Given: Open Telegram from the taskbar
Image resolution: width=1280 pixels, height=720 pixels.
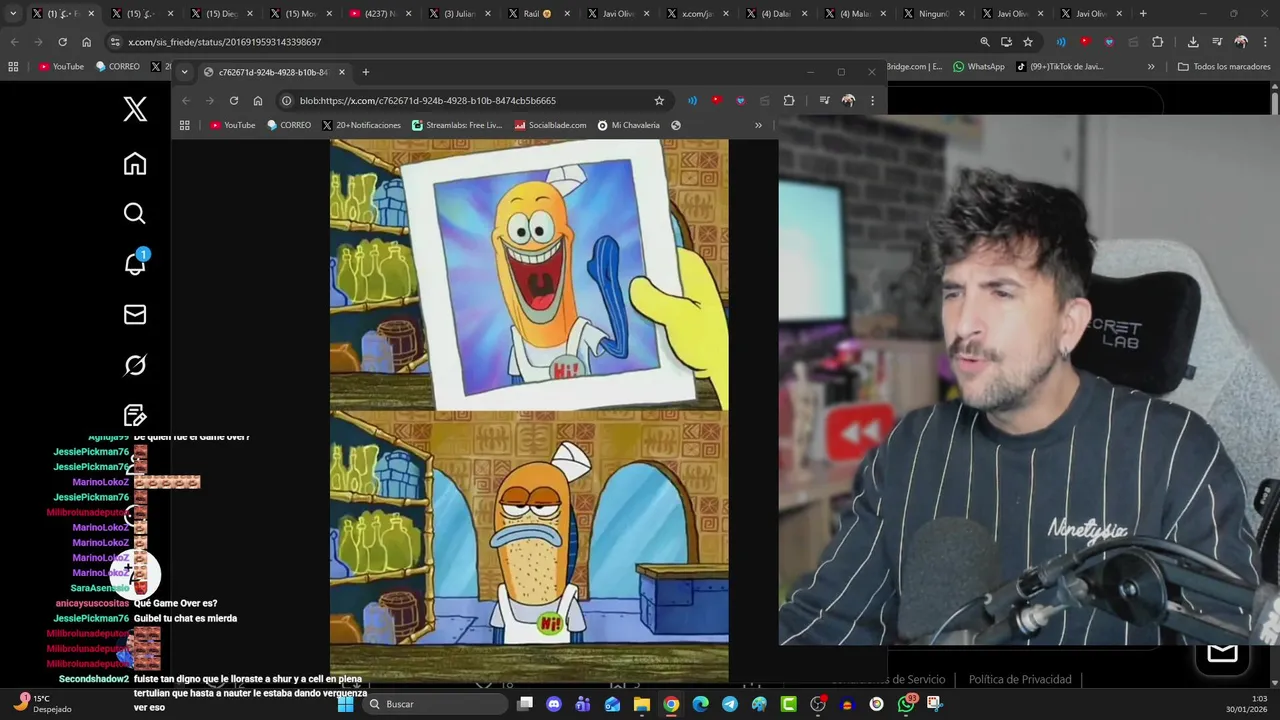Looking at the screenshot, I should [730, 704].
